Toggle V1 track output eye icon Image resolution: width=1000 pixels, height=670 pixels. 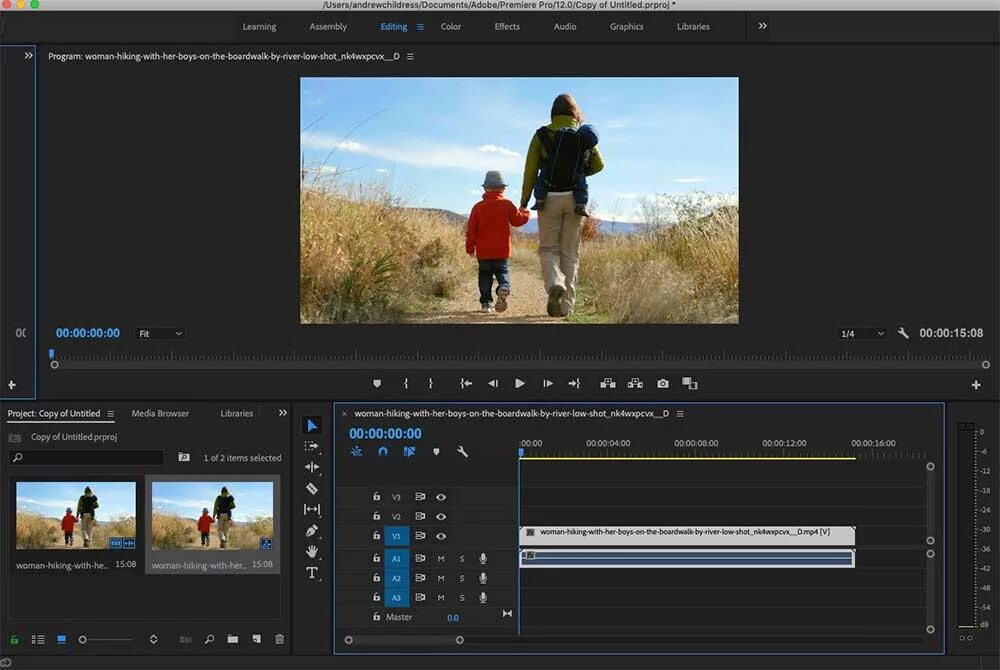point(441,537)
